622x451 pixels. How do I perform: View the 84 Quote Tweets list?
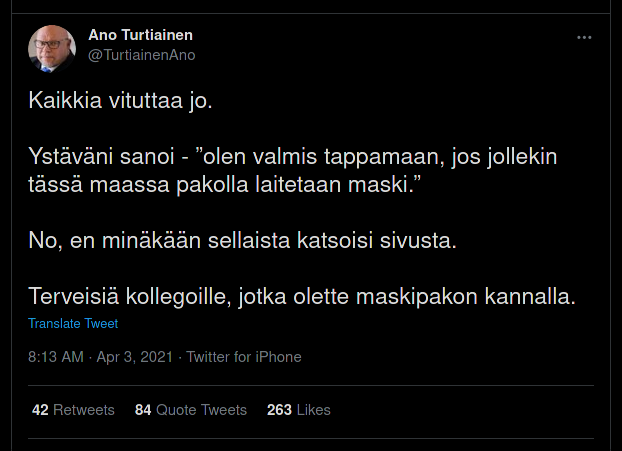pyautogui.click(x=191, y=410)
